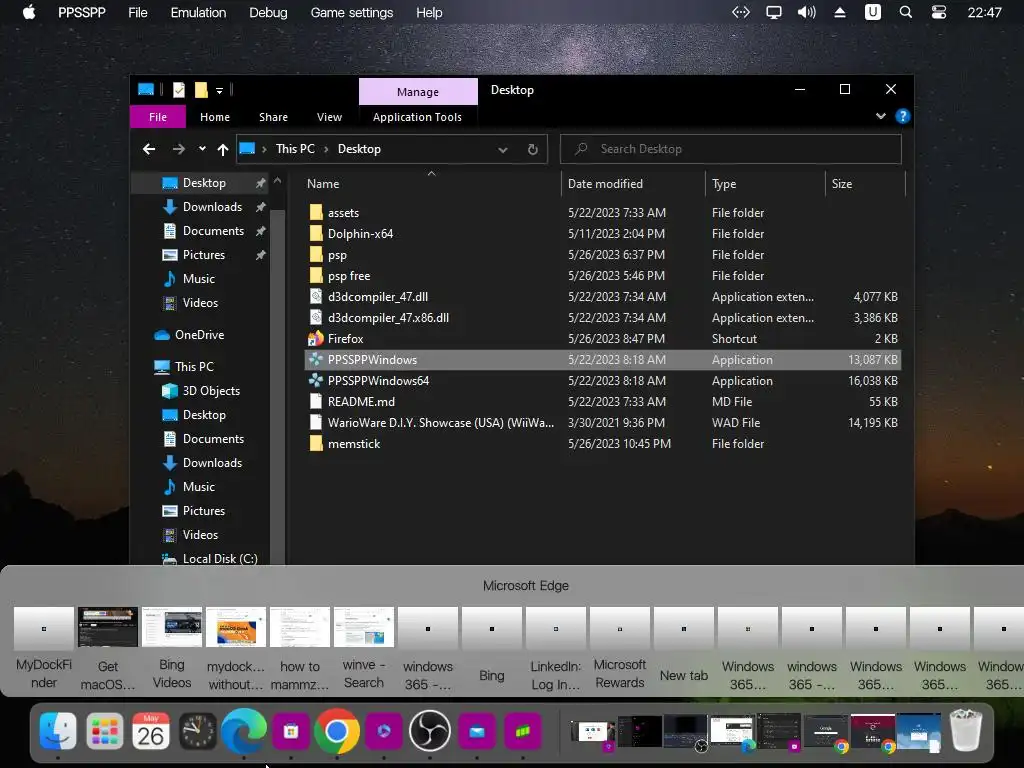
Task: Open OBS Studio from the dock
Action: click(430, 731)
